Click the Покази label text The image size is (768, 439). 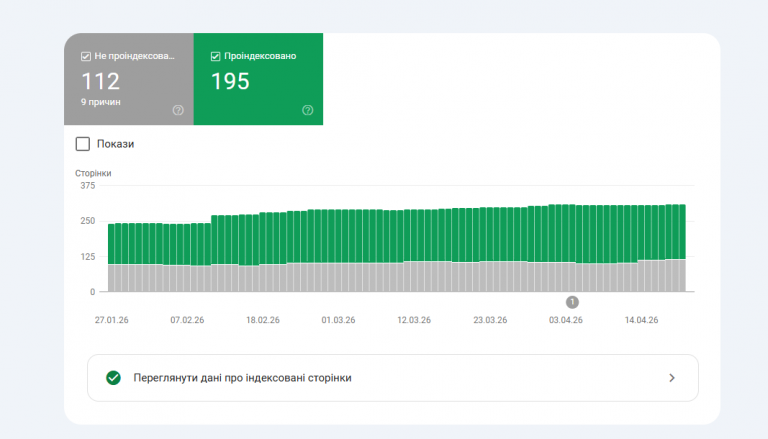coord(115,144)
